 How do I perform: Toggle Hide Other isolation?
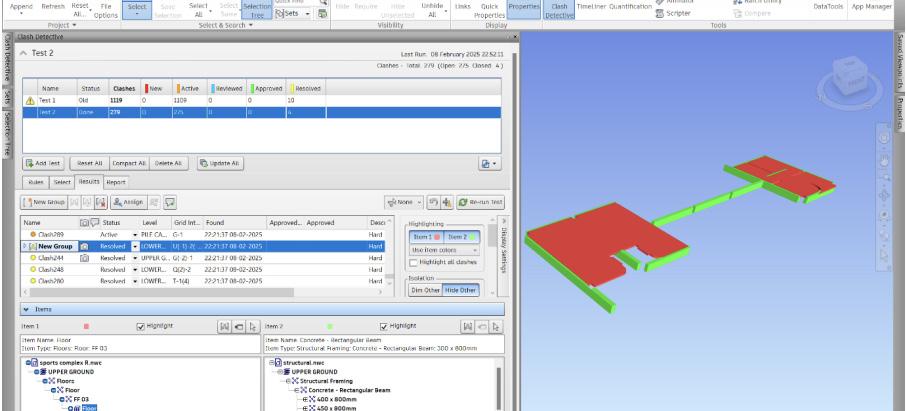pos(461,290)
